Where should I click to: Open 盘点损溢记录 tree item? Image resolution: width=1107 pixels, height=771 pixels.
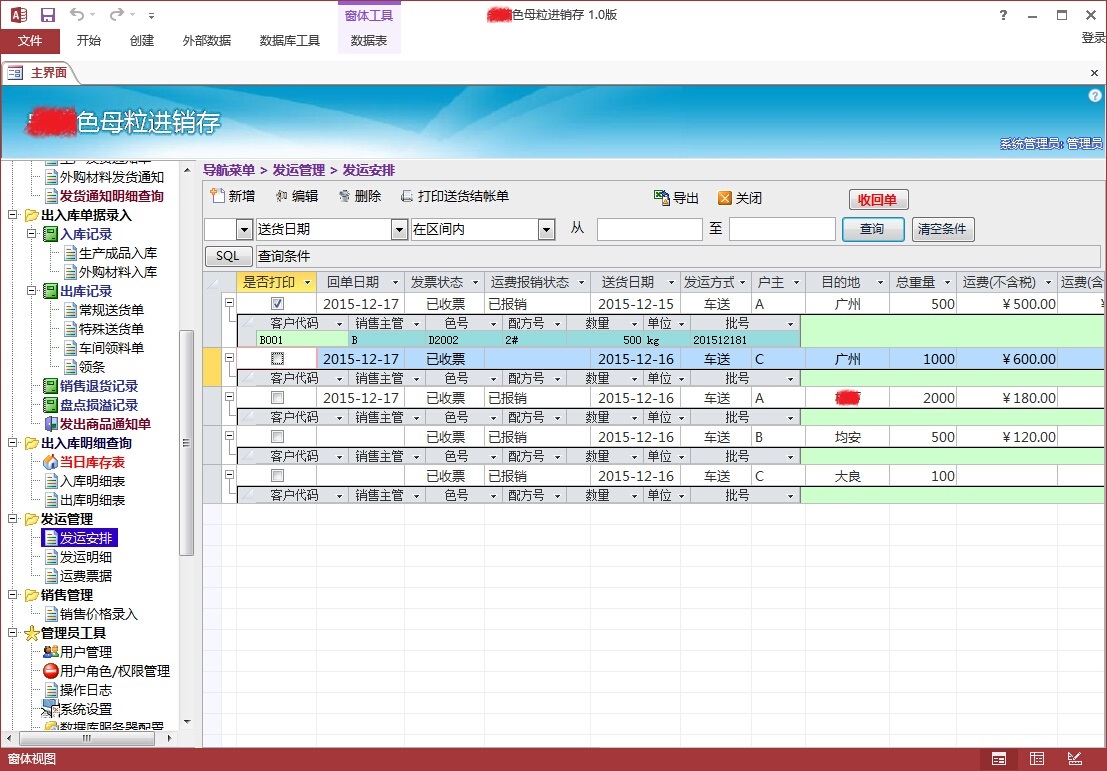coord(98,405)
